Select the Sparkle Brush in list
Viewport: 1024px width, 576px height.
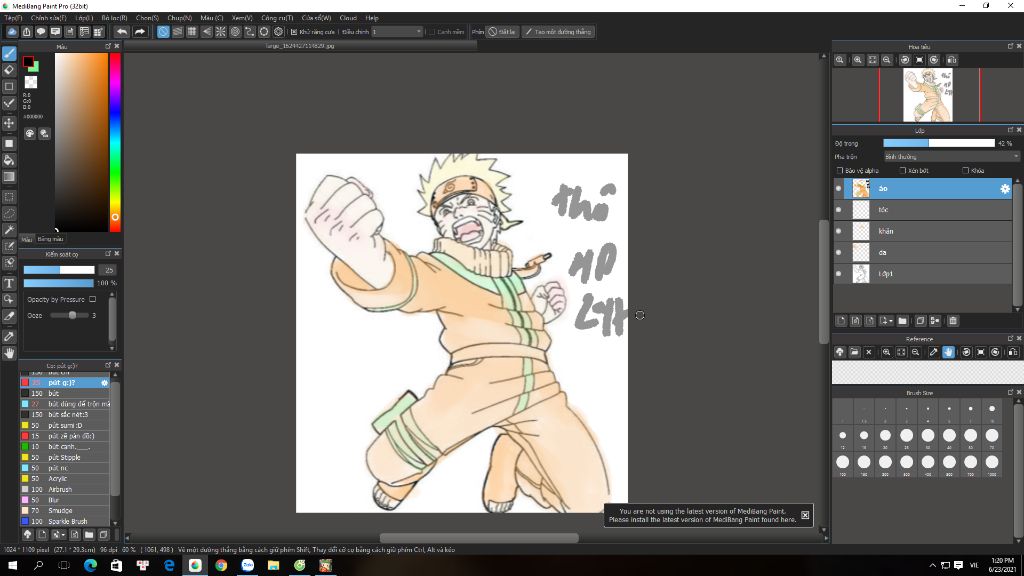[65, 521]
